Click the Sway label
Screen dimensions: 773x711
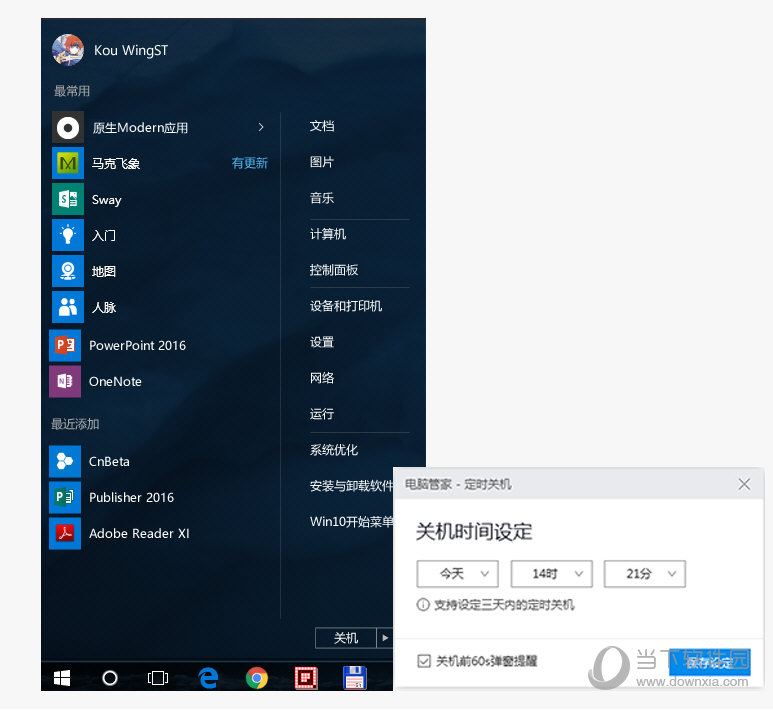pos(106,200)
